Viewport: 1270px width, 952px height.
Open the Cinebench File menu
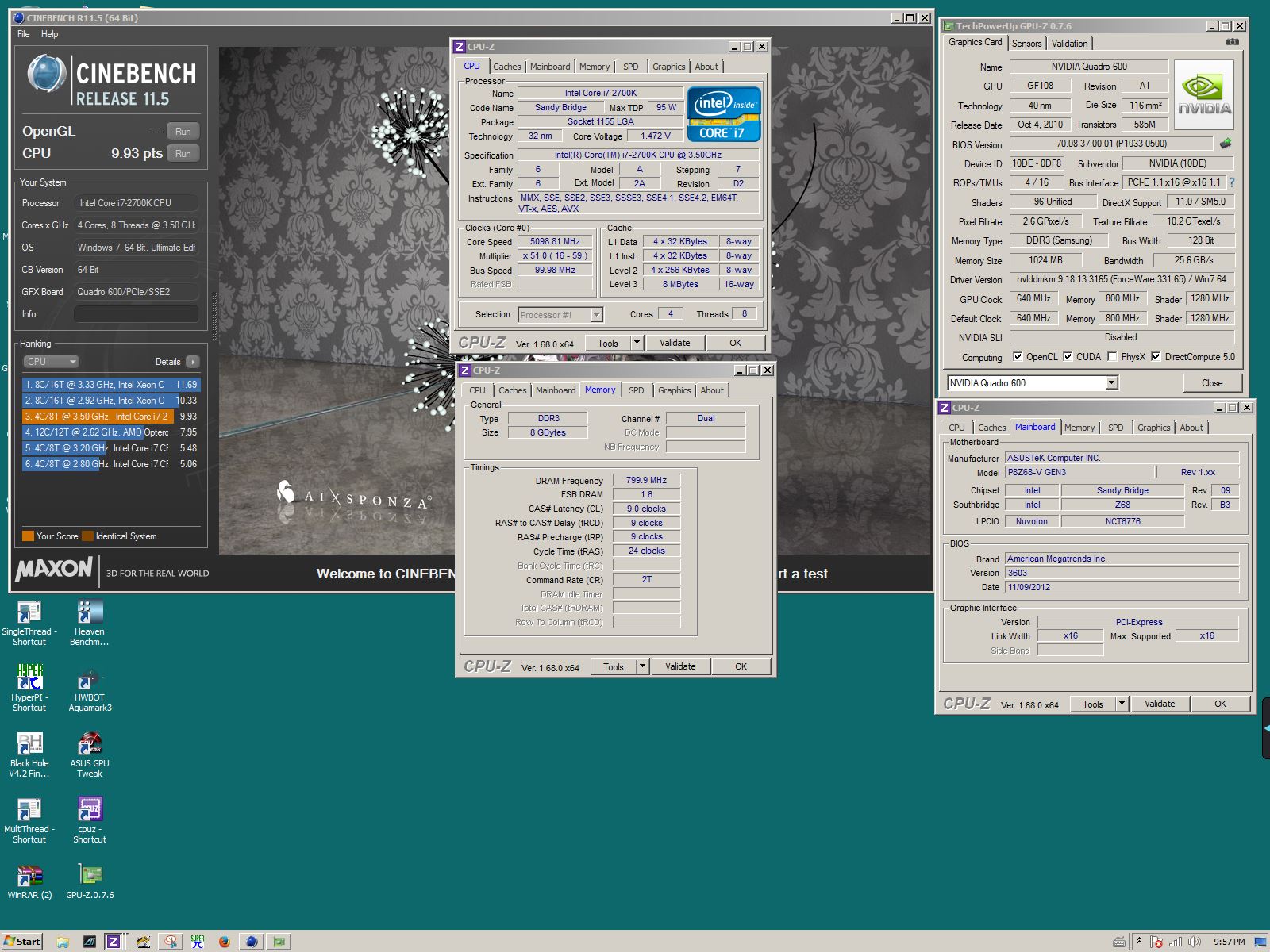coord(24,34)
